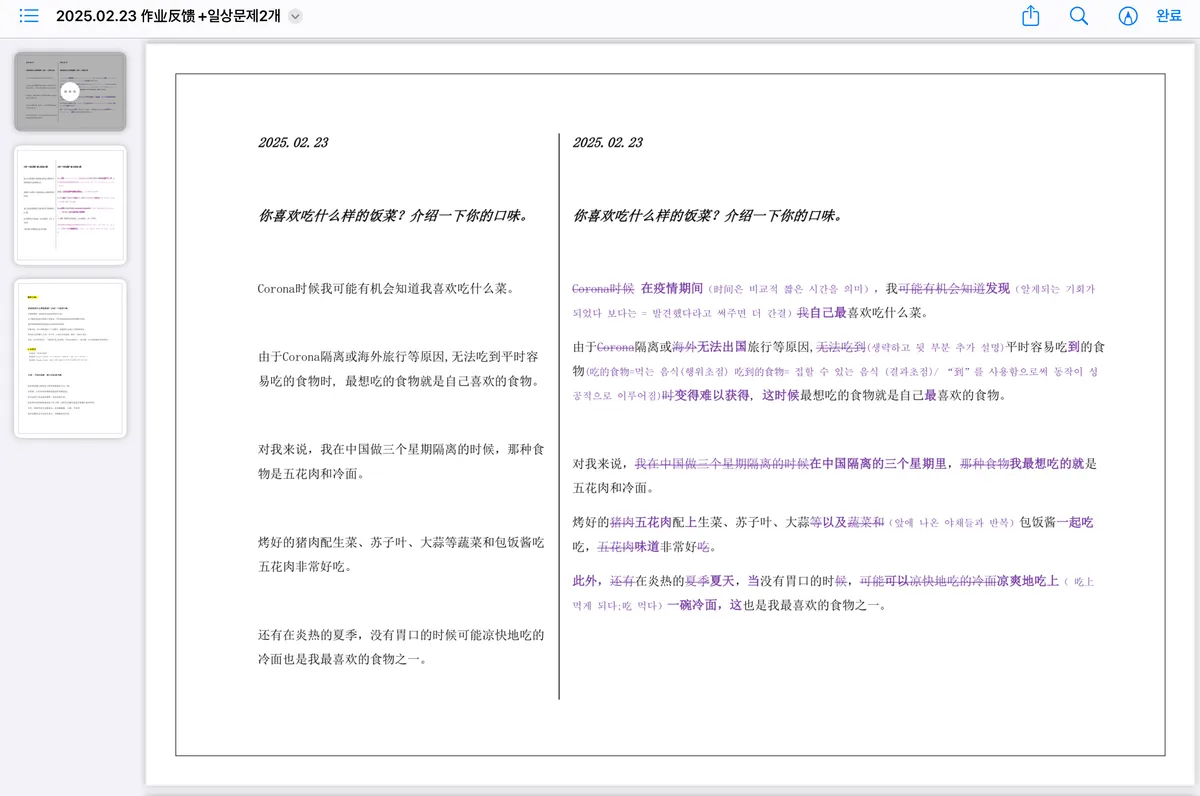Click the correction '在疫情期间' in right column
The height and width of the screenshot is (796, 1200).
672,289
